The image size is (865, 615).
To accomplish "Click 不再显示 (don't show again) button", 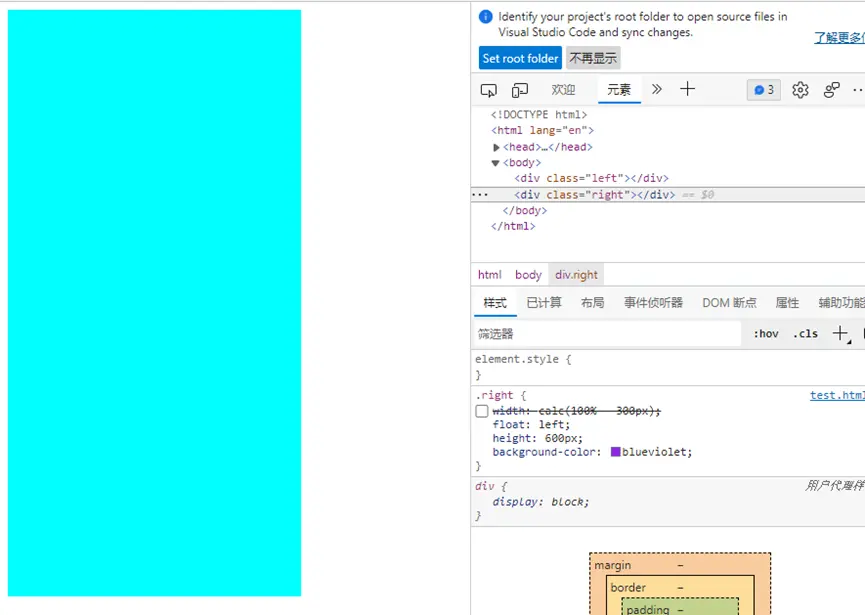I will tap(593, 58).
